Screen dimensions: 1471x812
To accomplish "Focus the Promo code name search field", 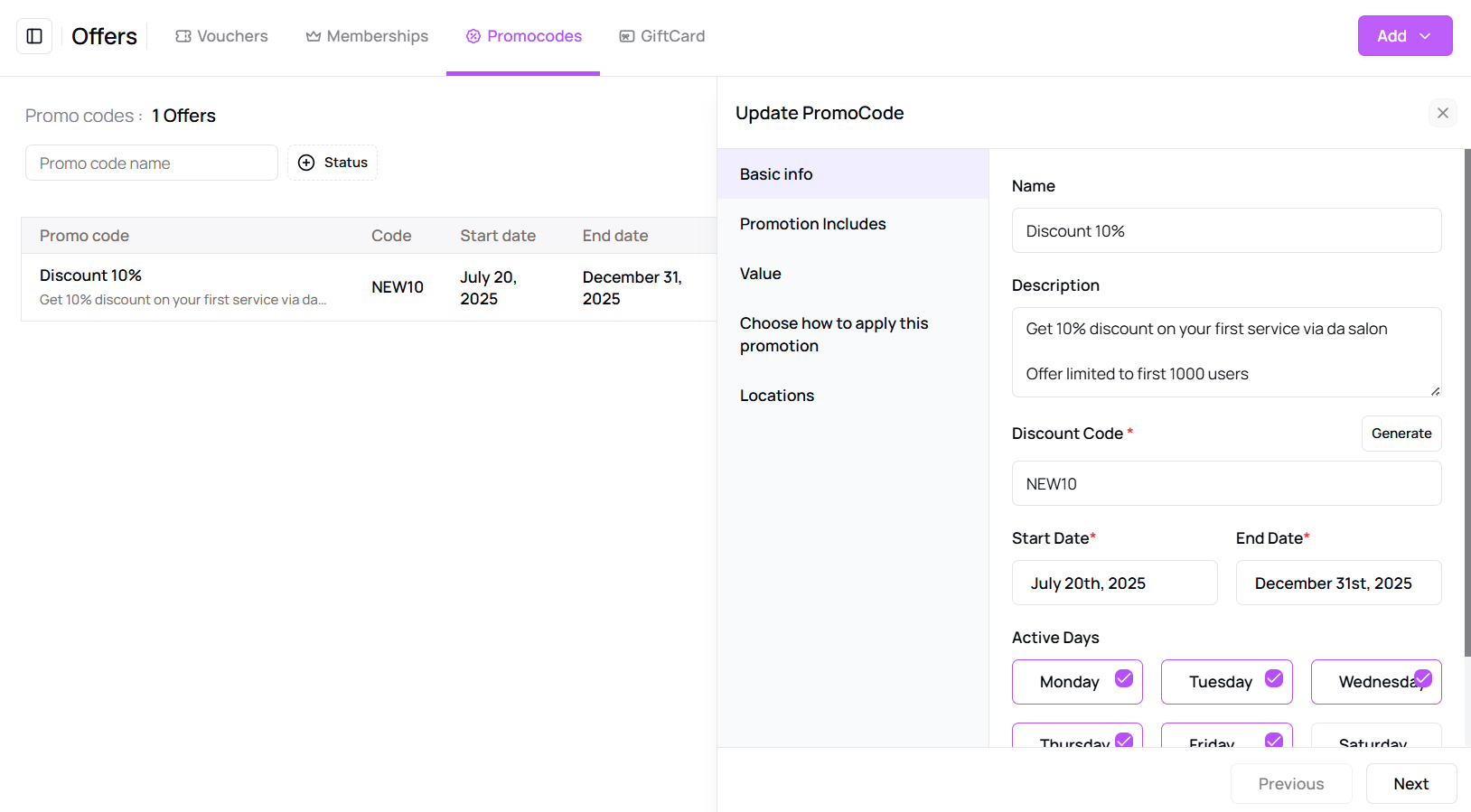I will point(152,163).
